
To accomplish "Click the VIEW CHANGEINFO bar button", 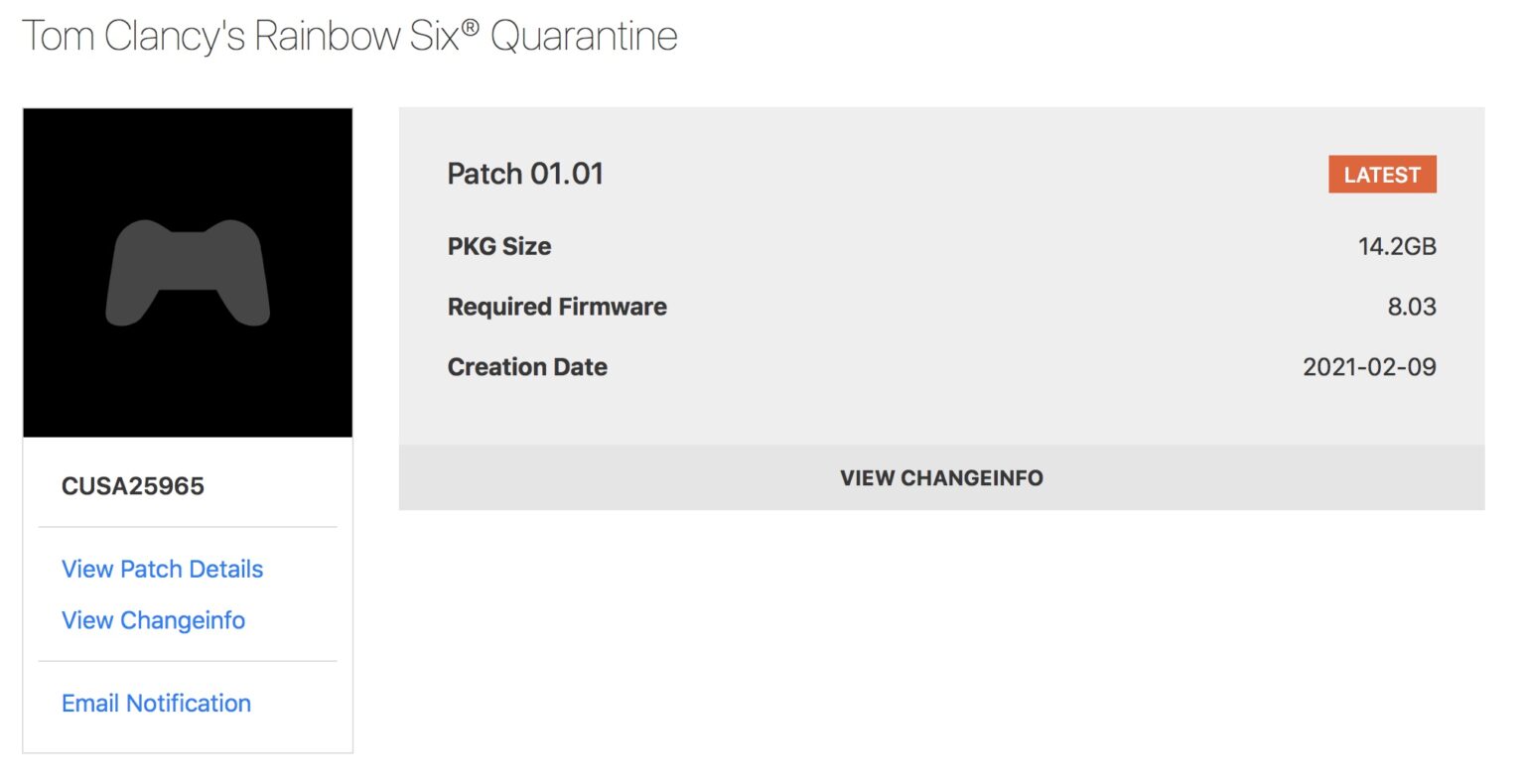I will tap(941, 477).
